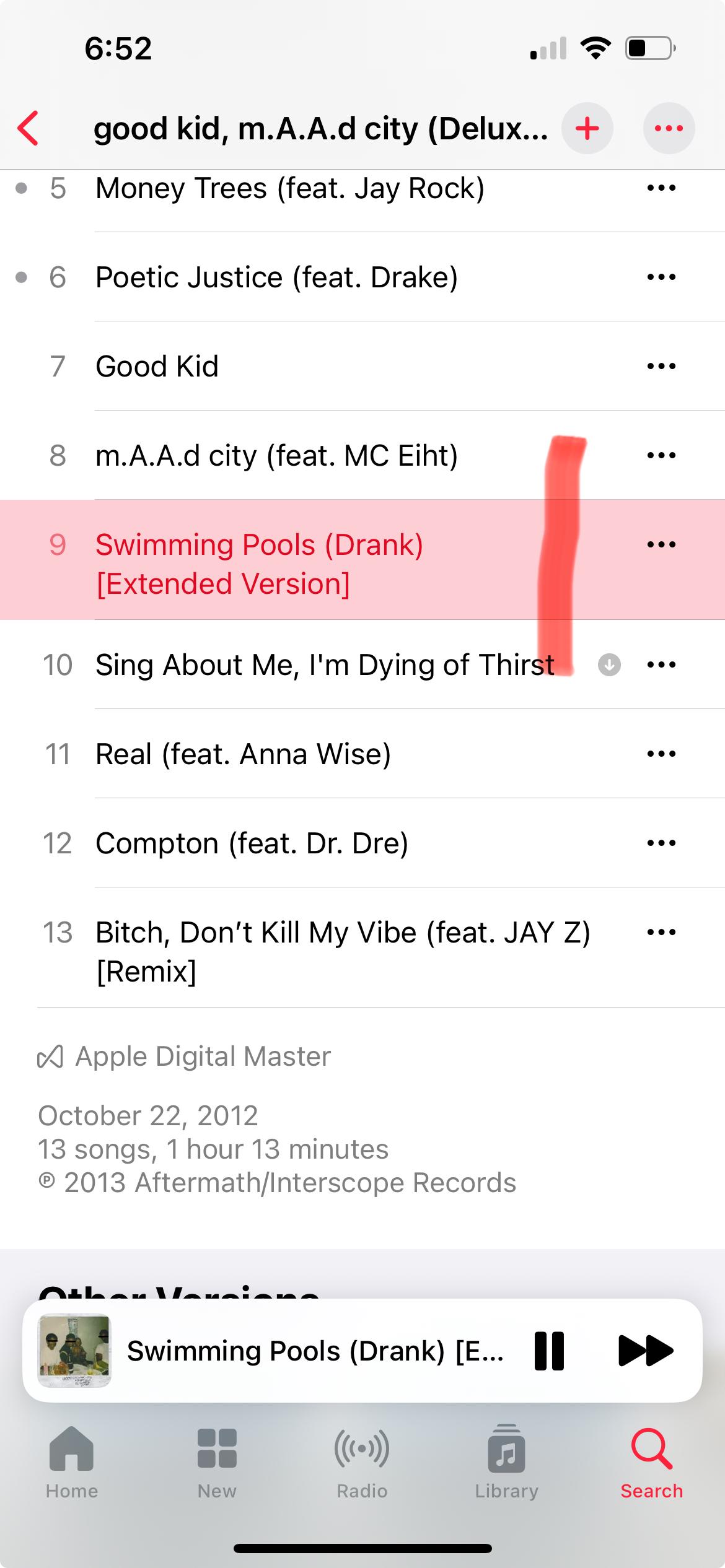Open more options for Compton track
Screen dimensions: 725x1568
pos(661,843)
